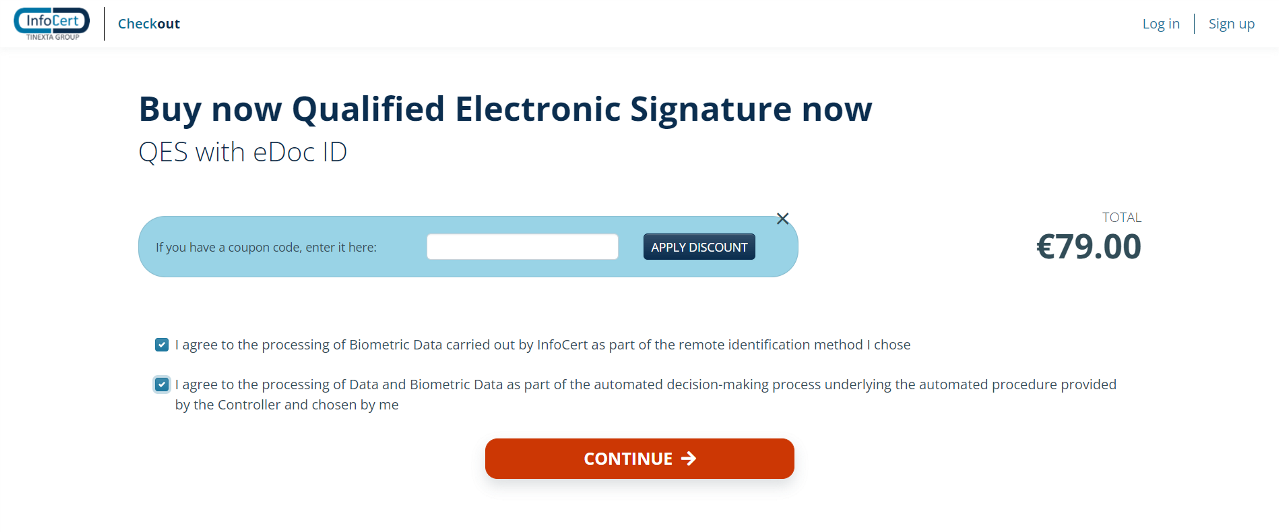Click the automated decision-making consent label text
This screenshot has width=1280, height=532.
point(645,385)
